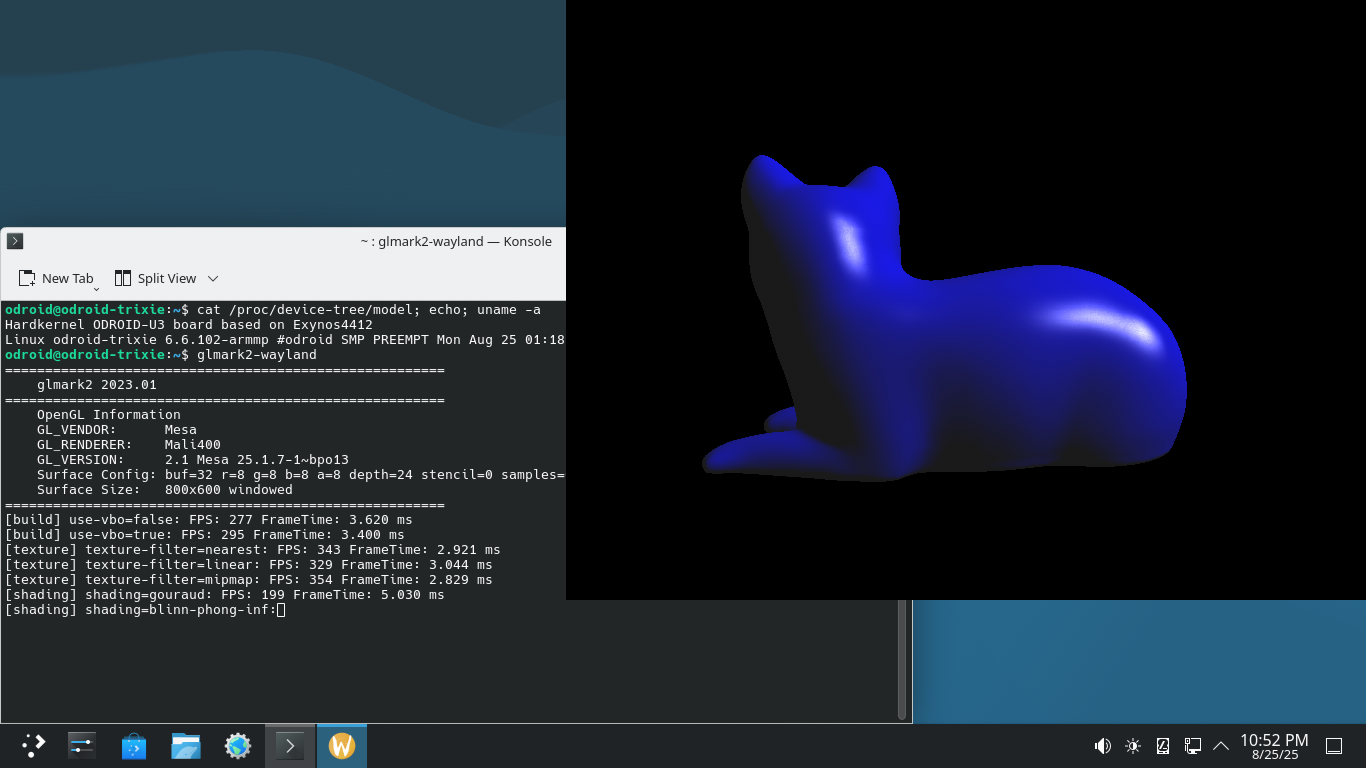This screenshot has width=1366, height=768.
Task: Open the Dolphin file manager
Action: (186, 746)
